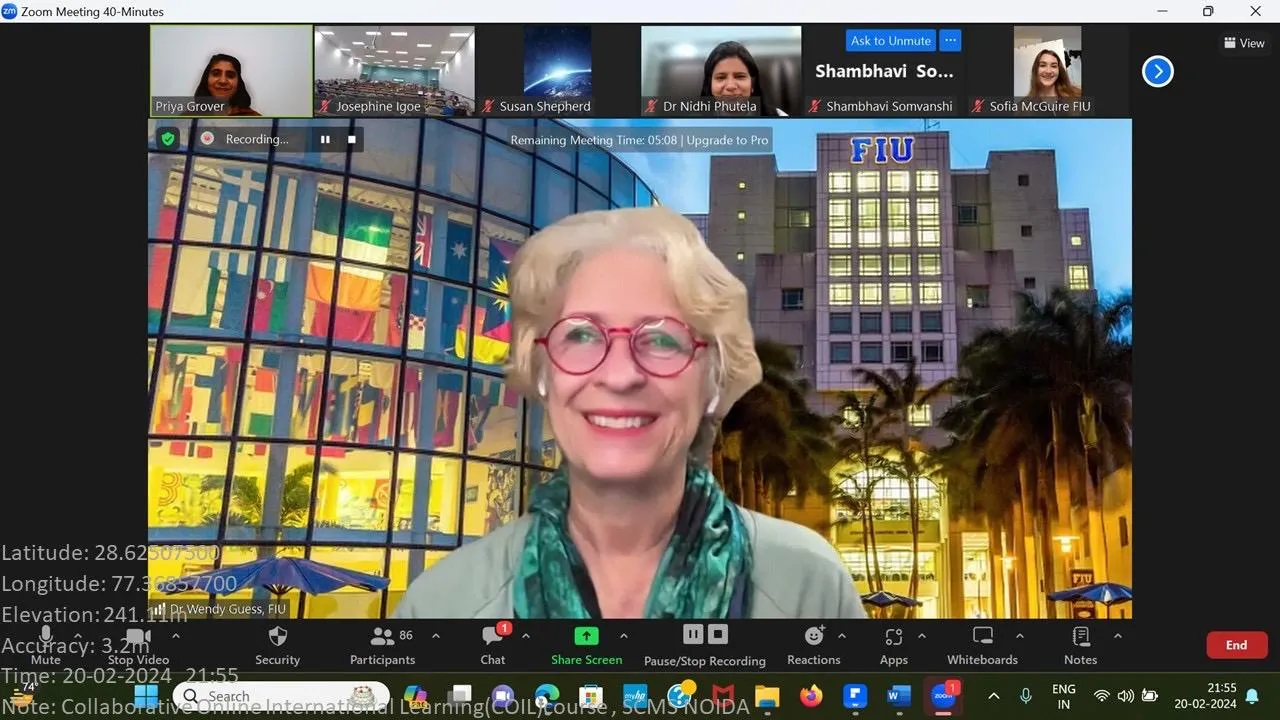Screen dimensions: 1280x720
Task: Open McAfee from the taskbar
Action: click(723, 695)
